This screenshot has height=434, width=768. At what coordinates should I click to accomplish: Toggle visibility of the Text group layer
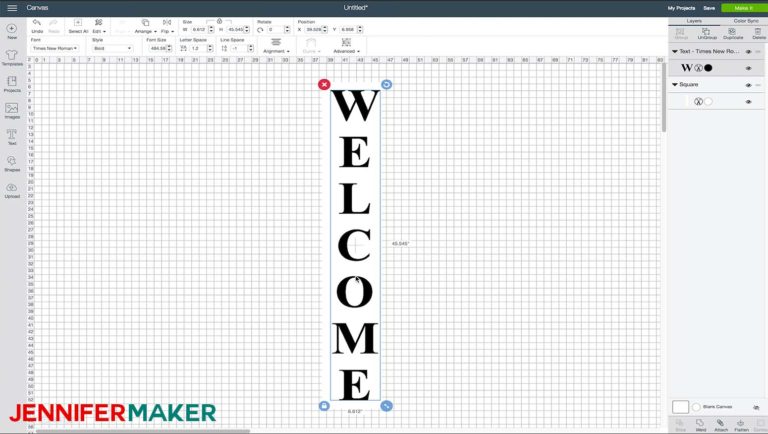[748, 51]
